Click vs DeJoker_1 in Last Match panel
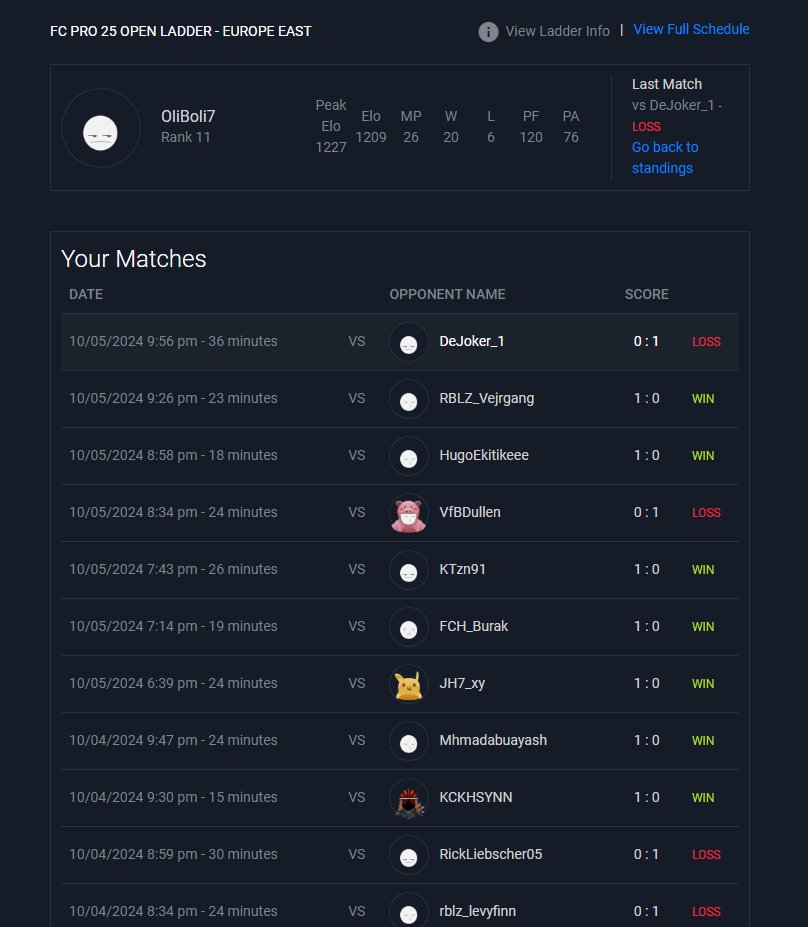This screenshot has height=927, width=808. point(673,105)
